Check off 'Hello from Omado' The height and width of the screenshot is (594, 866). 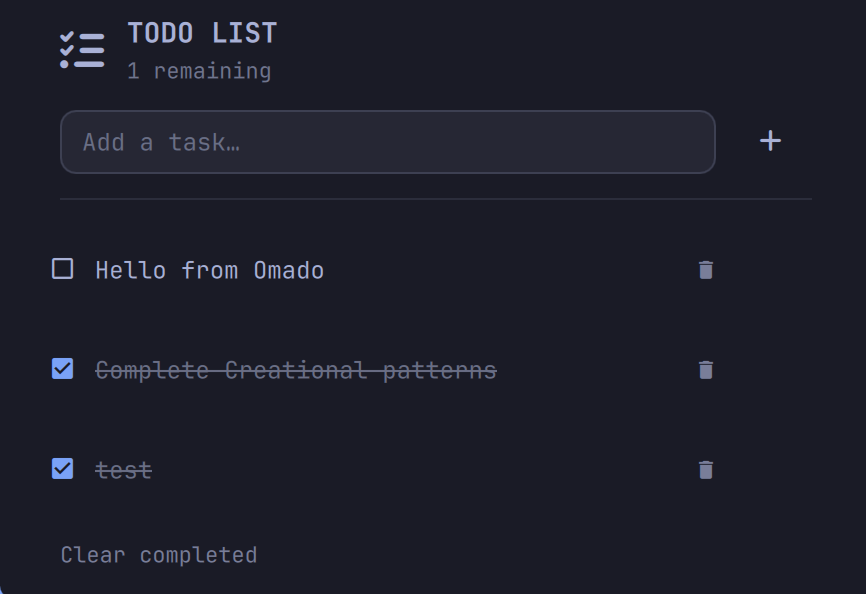(62, 269)
